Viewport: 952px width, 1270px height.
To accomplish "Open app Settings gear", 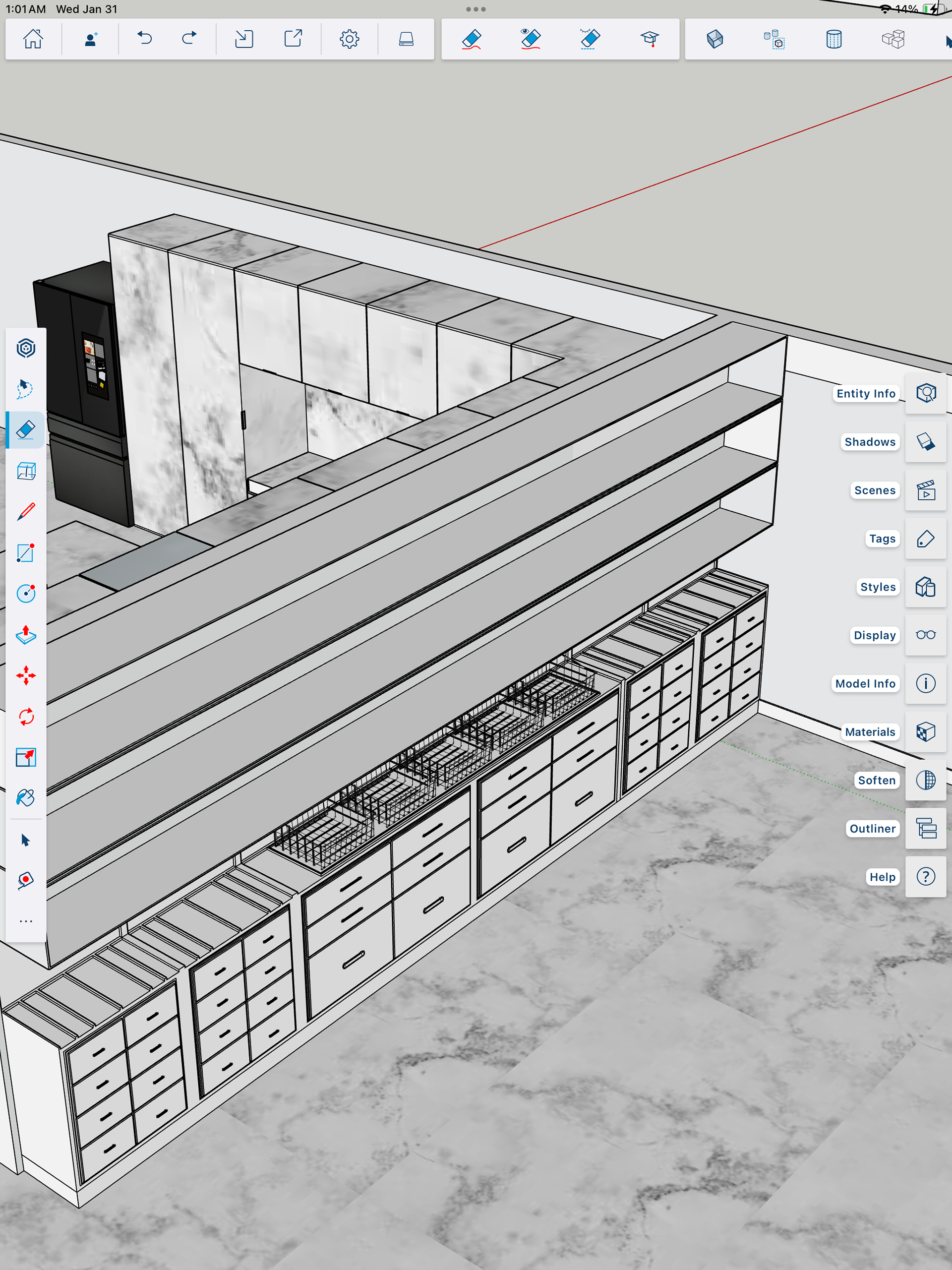I will [x=349, y=39].
